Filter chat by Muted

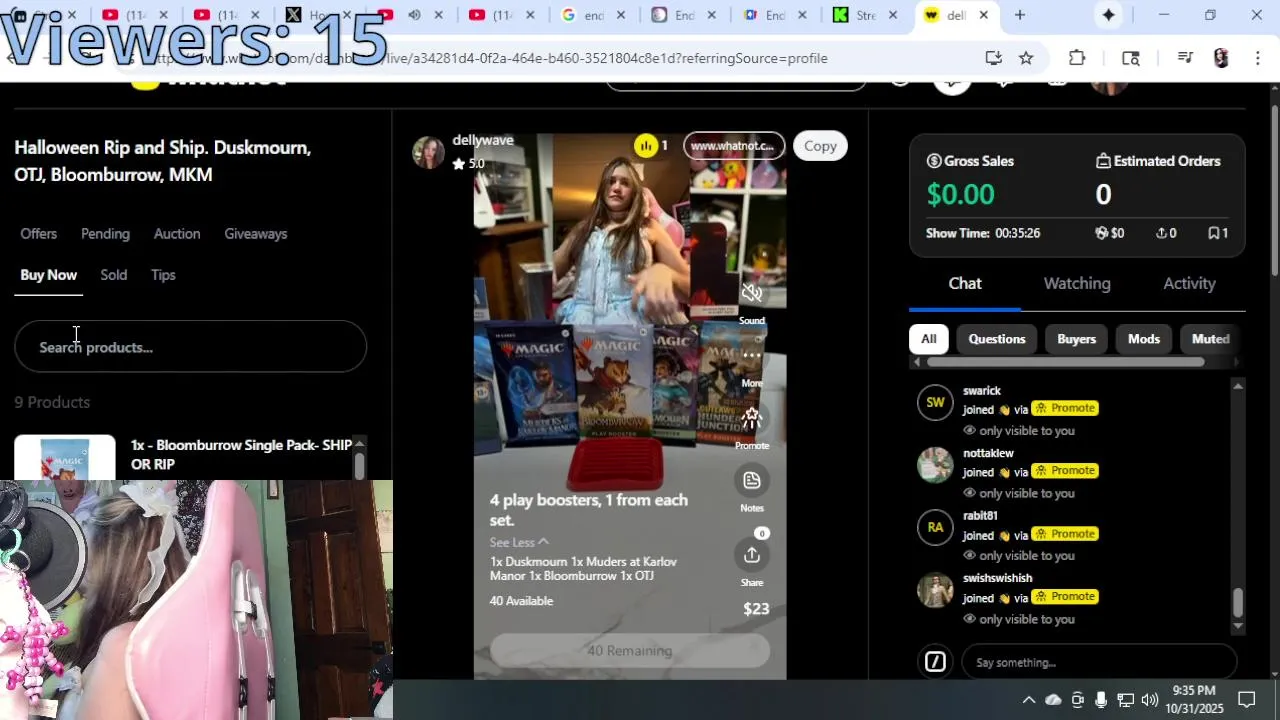tap(1208, 339)
